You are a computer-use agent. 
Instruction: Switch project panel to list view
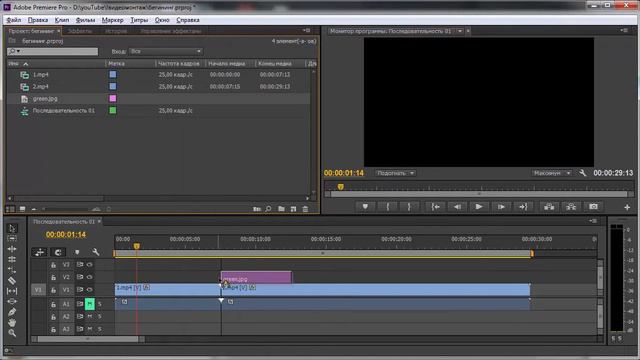[10, 209]
